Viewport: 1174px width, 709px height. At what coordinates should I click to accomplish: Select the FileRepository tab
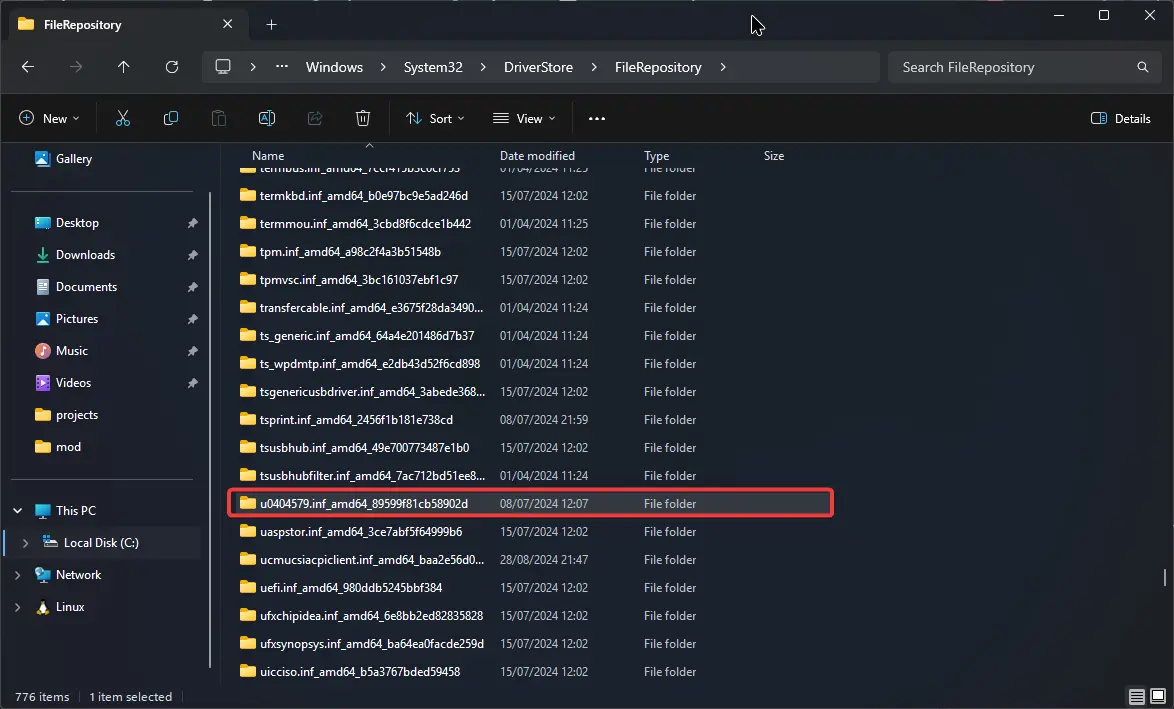tap(127, 25)
